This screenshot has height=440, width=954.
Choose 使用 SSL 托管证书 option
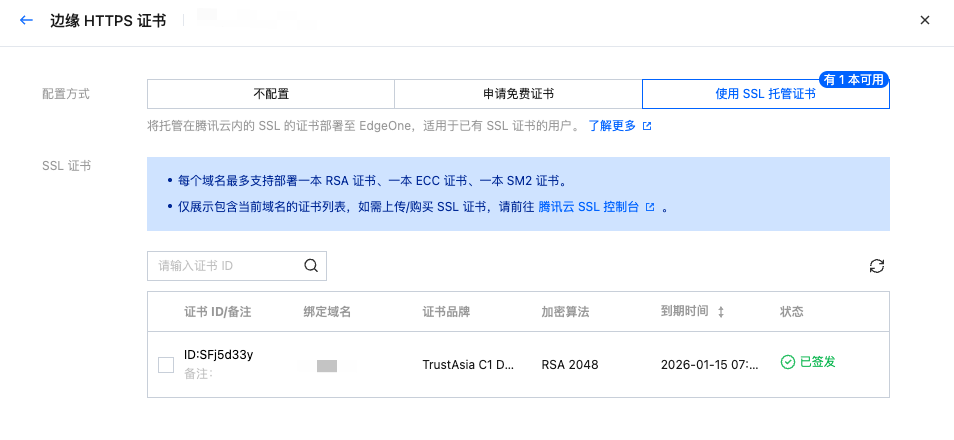(x=765, y=94)
